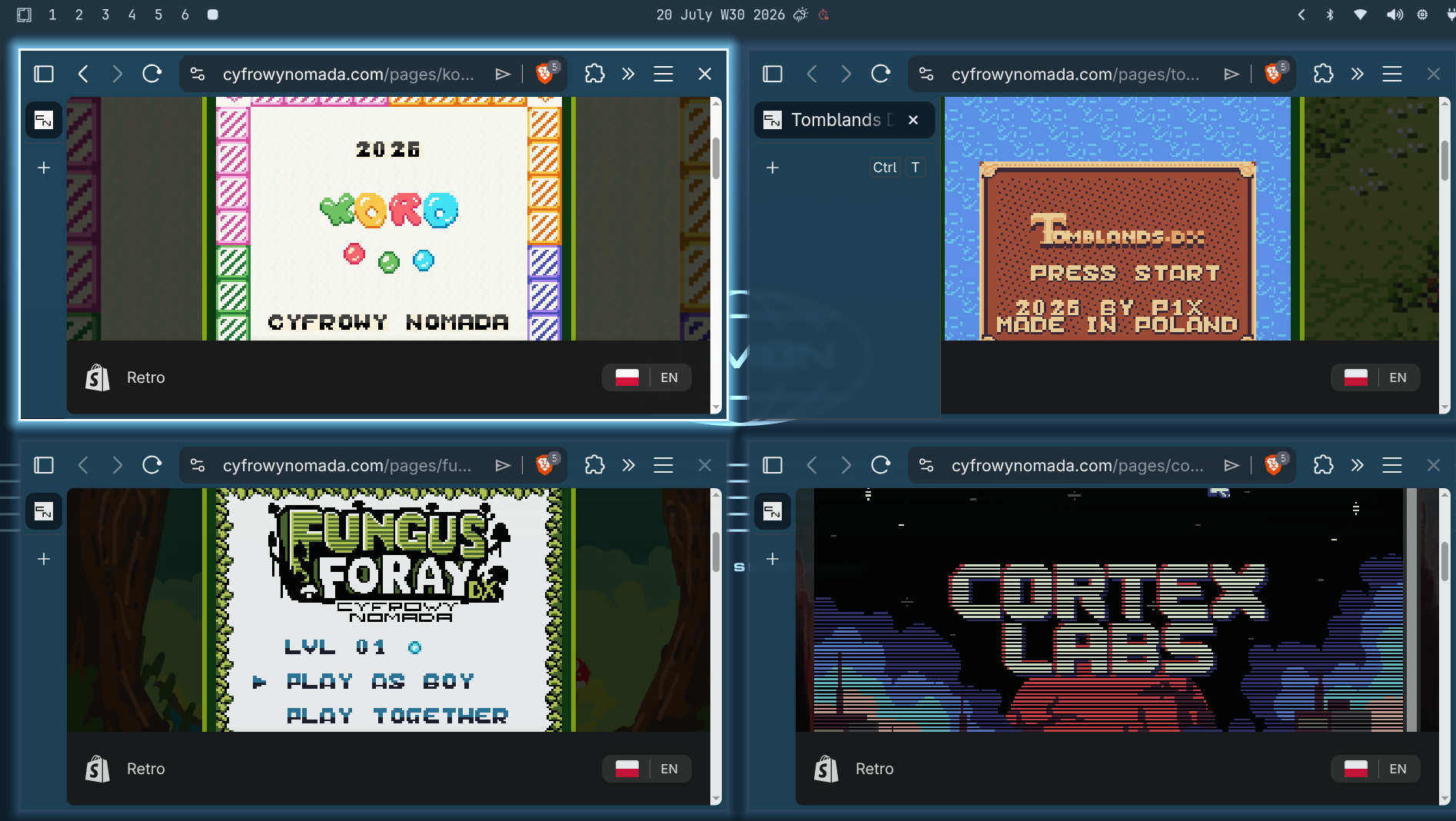Expand toolbar overflow chevrons in Cortex Labs window
Screen dimensions: 1456x821
click(x=1358, y=465)
